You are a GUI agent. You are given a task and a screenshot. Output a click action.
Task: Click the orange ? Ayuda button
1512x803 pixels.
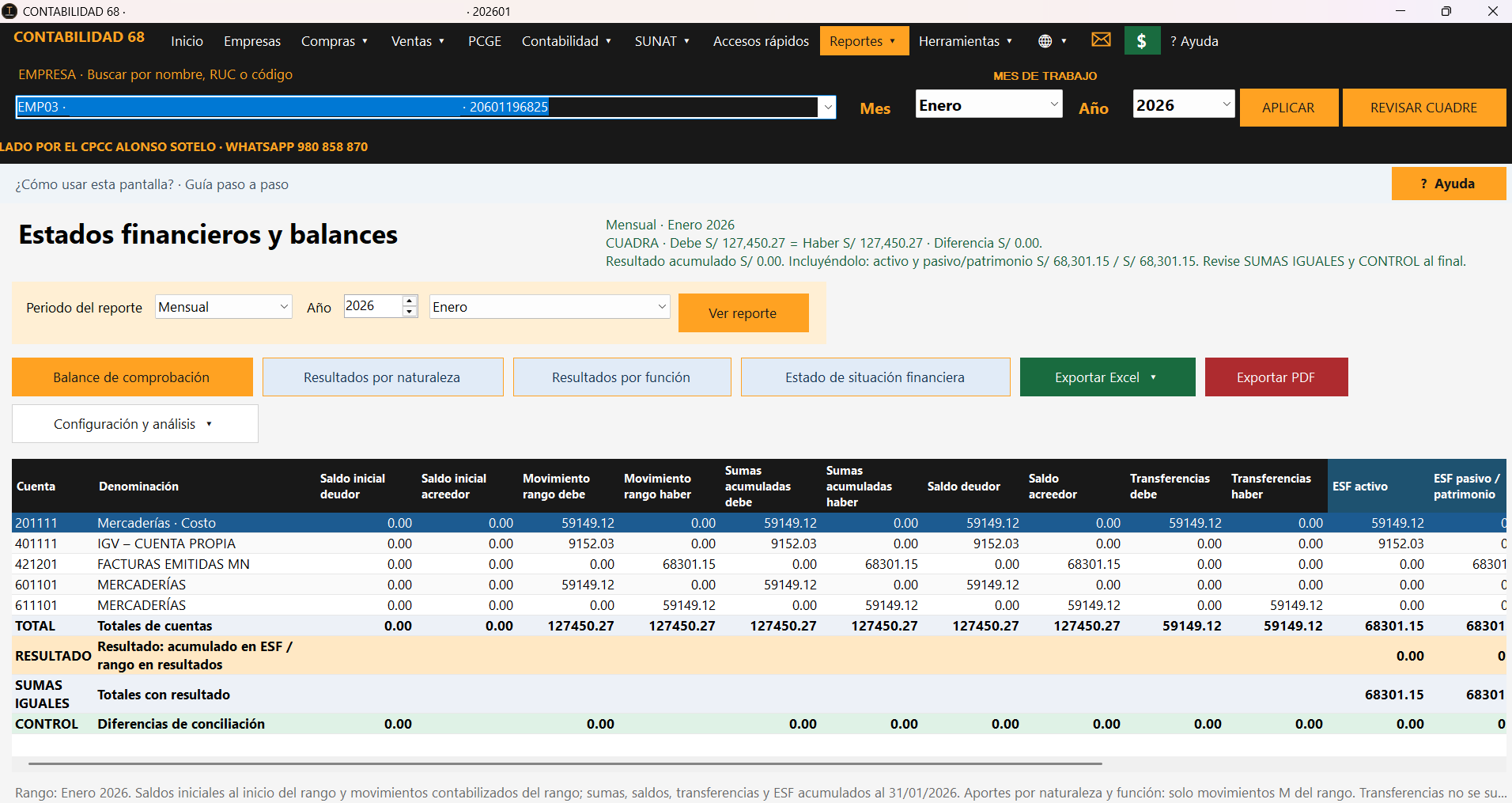(1449, 184)
